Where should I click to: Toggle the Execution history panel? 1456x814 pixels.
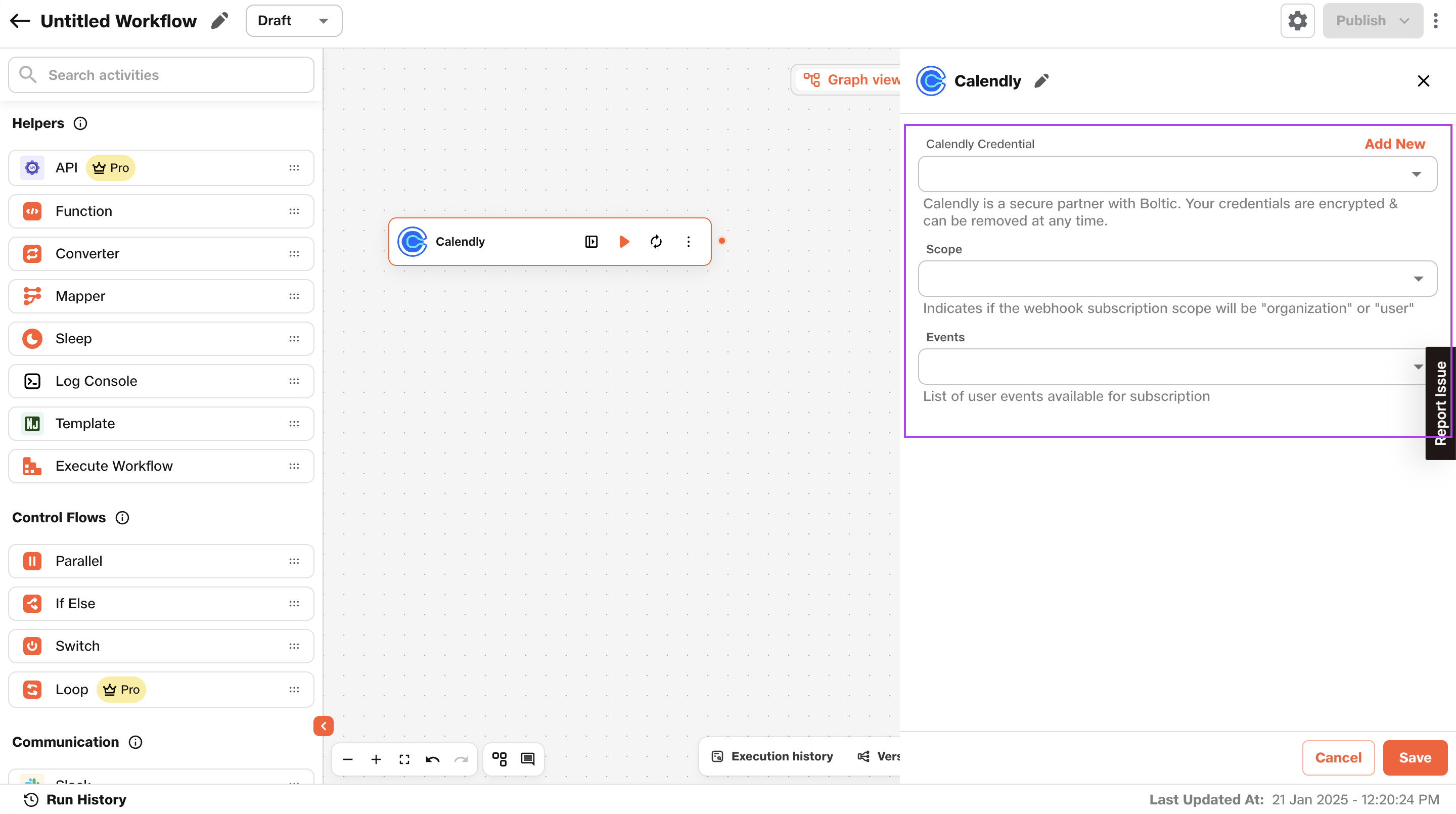click(772, 756)
